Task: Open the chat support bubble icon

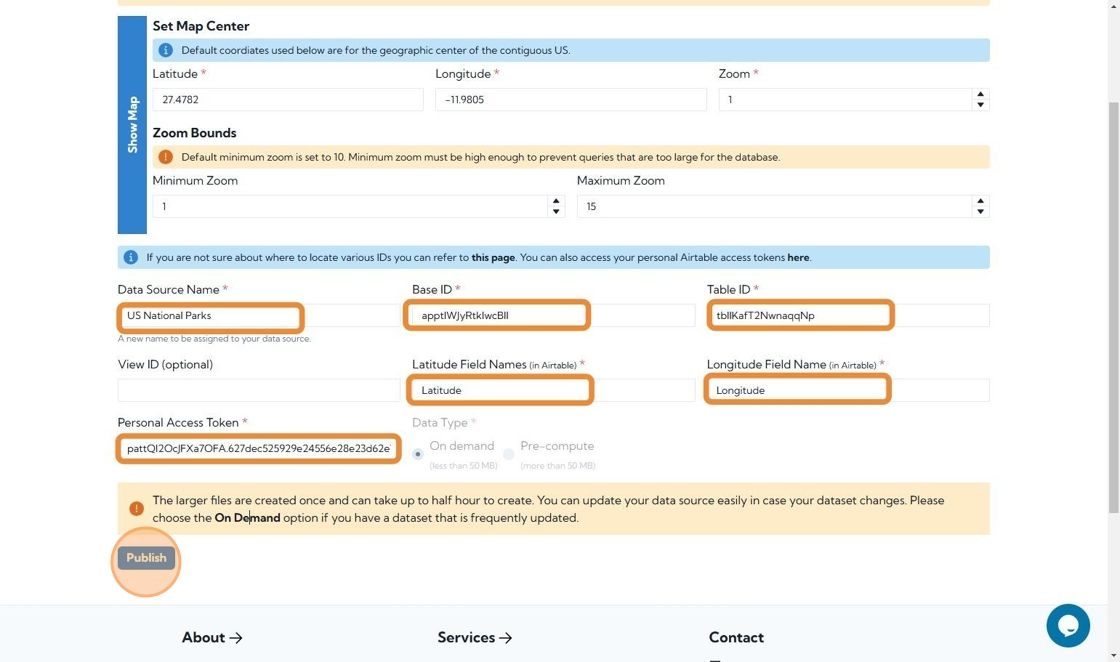Action: (1068, 626)
